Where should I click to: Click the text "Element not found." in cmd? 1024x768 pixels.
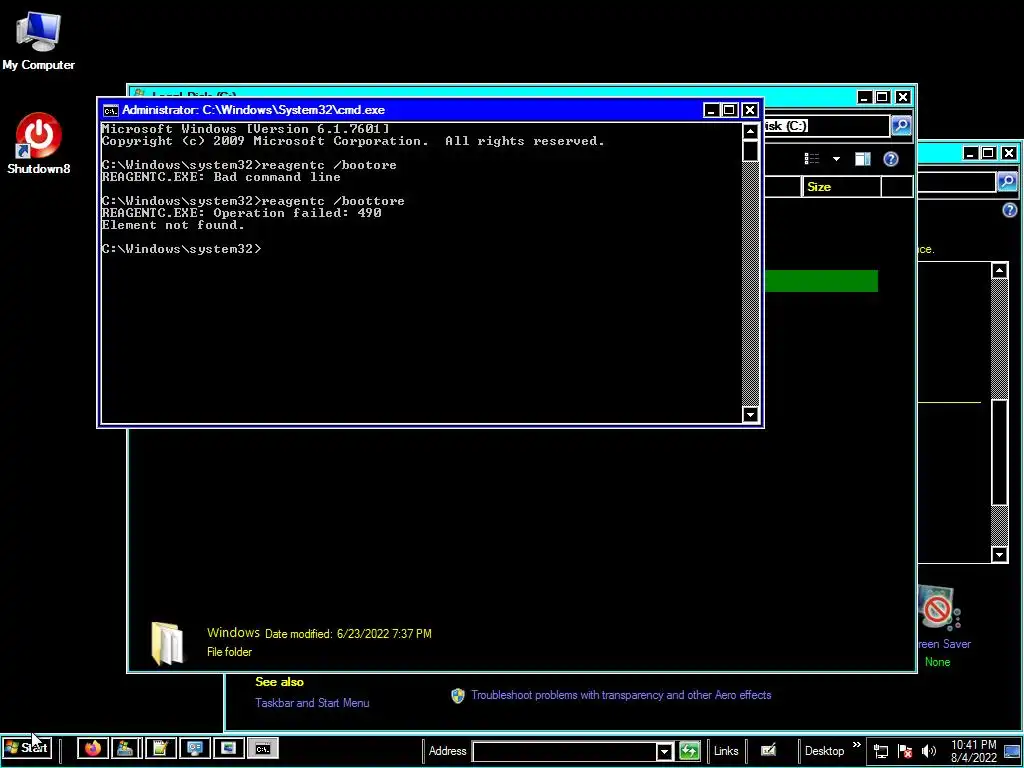(x=173, y=225)
